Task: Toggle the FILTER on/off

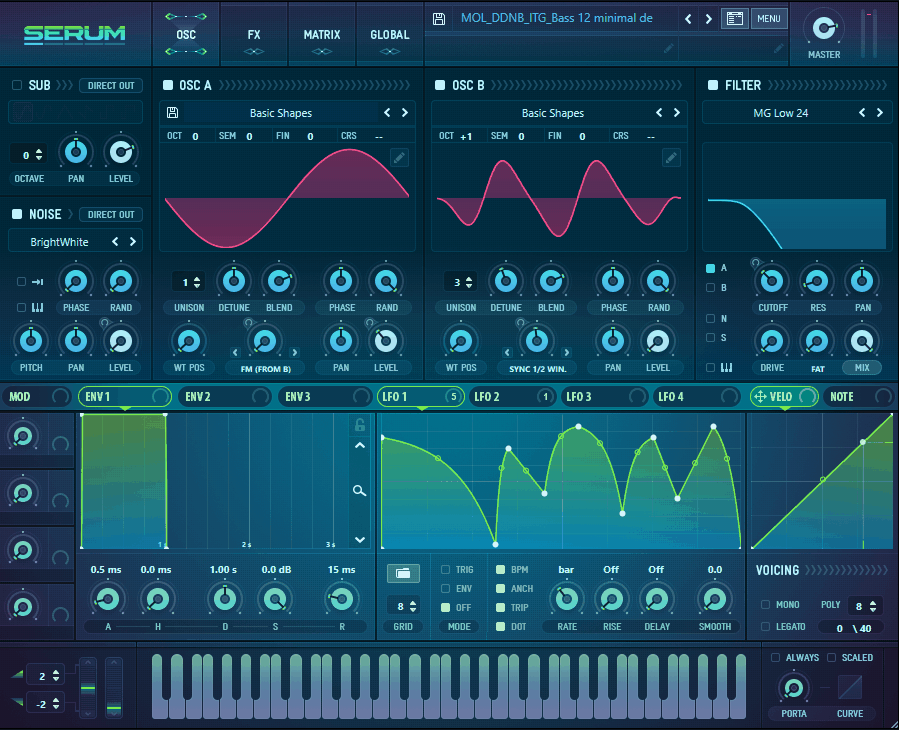Action: click(713, 85)
